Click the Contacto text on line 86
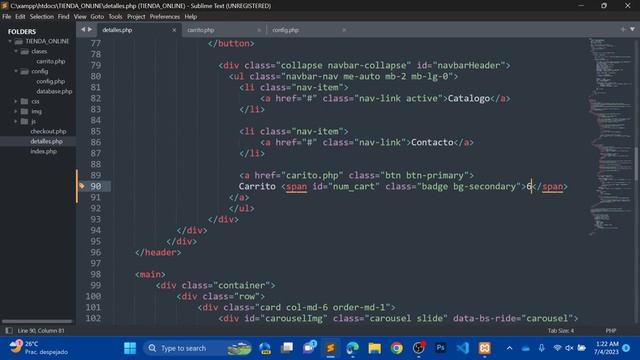This screenshot has height=360, width=640. [432, 142]
